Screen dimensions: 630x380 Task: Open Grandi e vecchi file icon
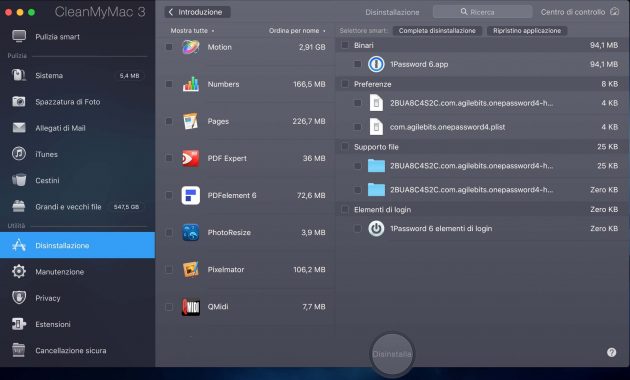[19, 206]
